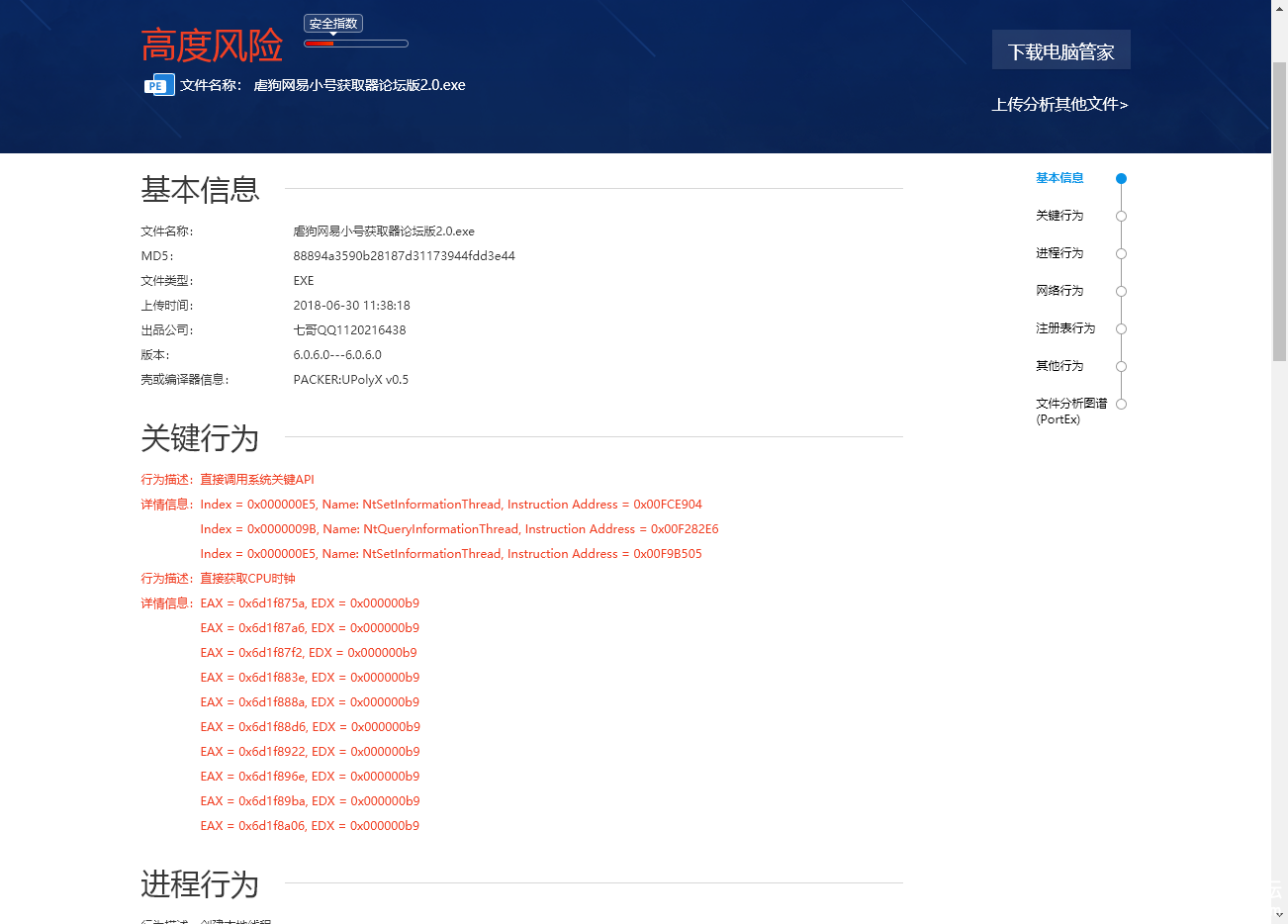The height and width of the screenshot is (924, 1288).
Task: Jump to 注册表行为 in side navigation
Action: pos(1065,328)
